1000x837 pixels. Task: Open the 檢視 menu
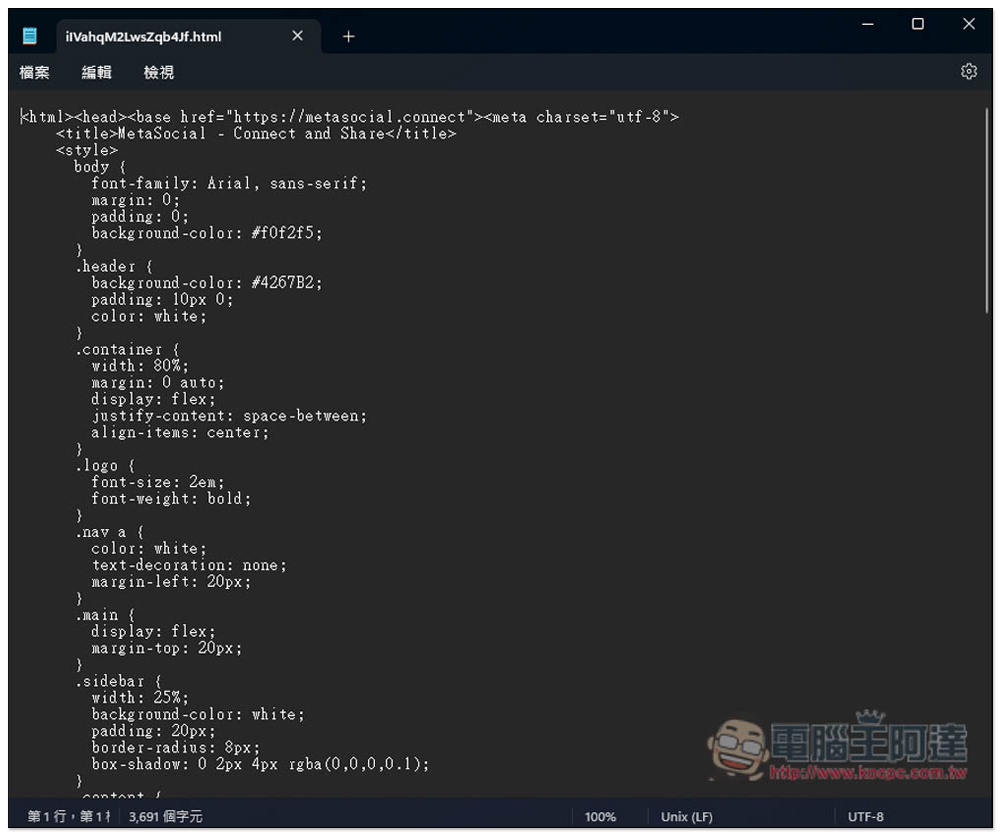(x=158, y=72)
